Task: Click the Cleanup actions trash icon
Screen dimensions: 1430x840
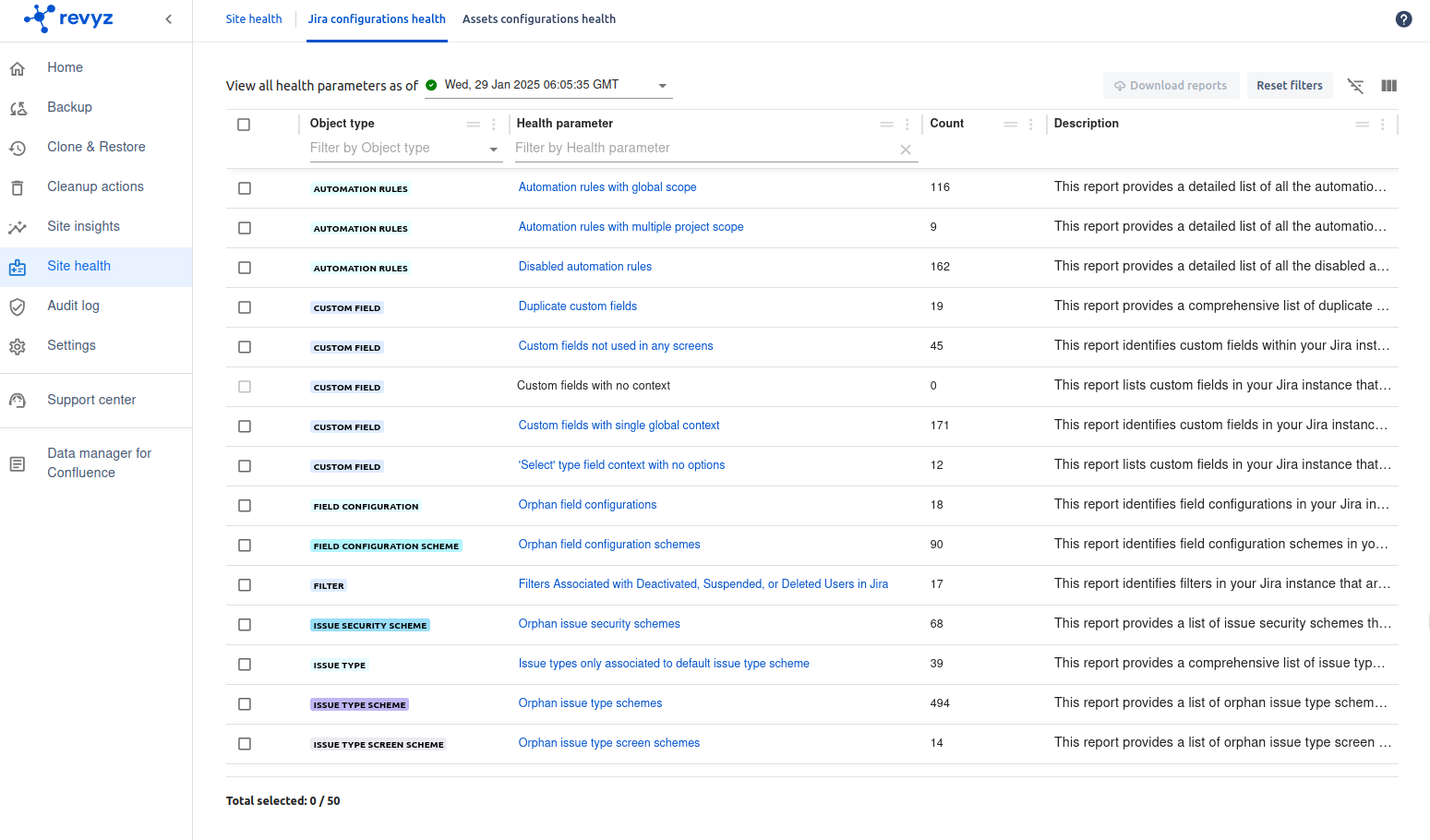Action: [x=18, y=187]
